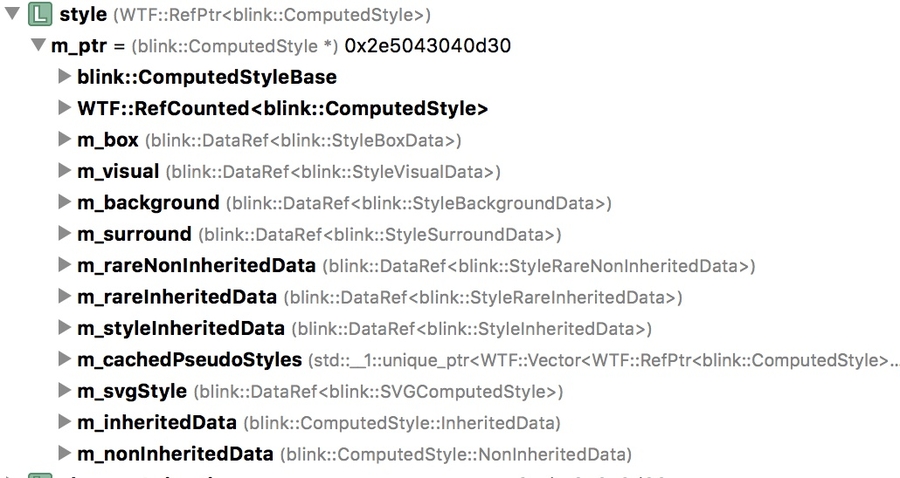Select the m_inheritedData row
The height and width of the screenshot is (478, 900).
157,423
